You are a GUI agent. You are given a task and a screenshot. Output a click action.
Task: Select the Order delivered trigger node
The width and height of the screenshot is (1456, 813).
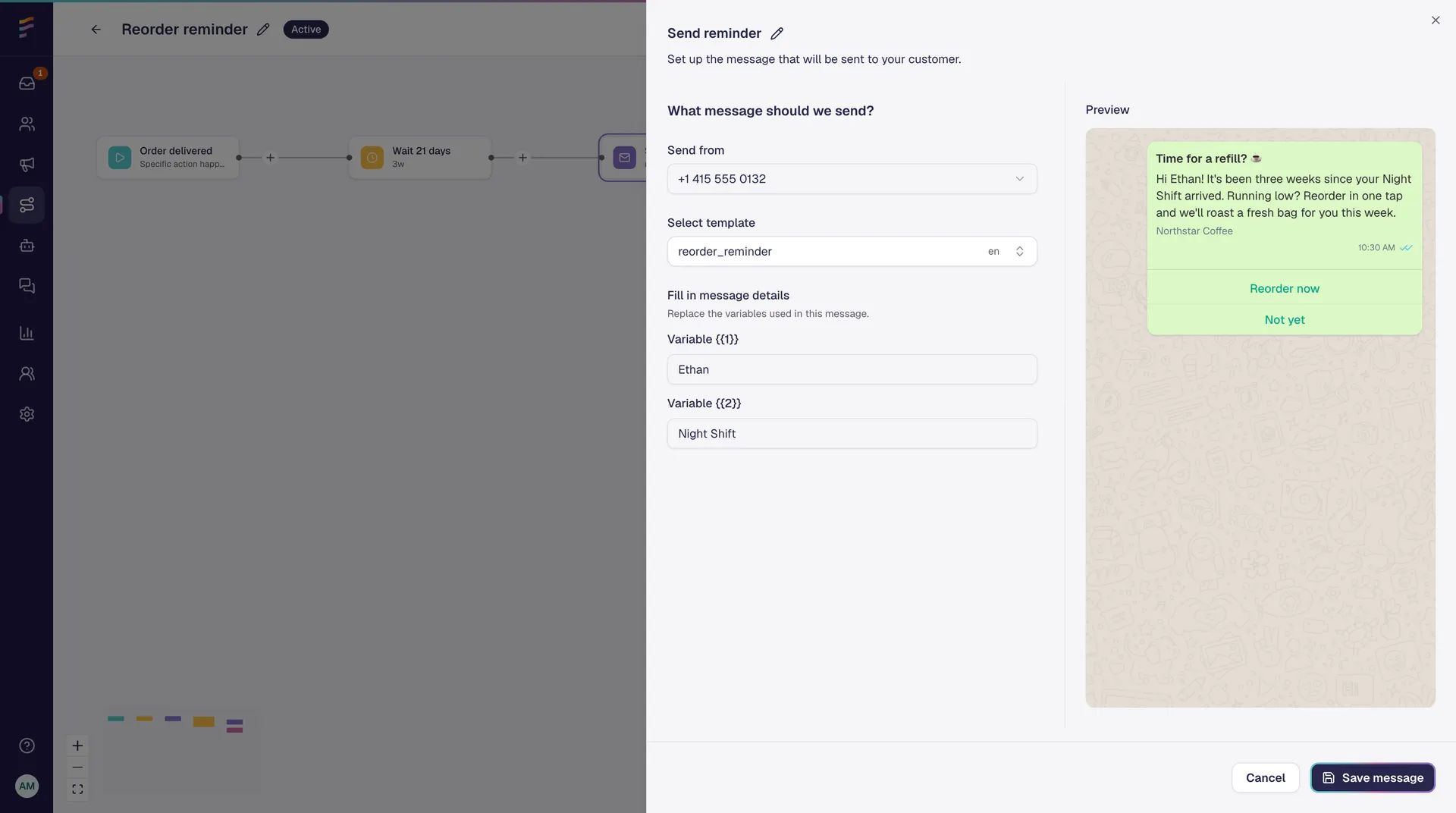[168, 158]
